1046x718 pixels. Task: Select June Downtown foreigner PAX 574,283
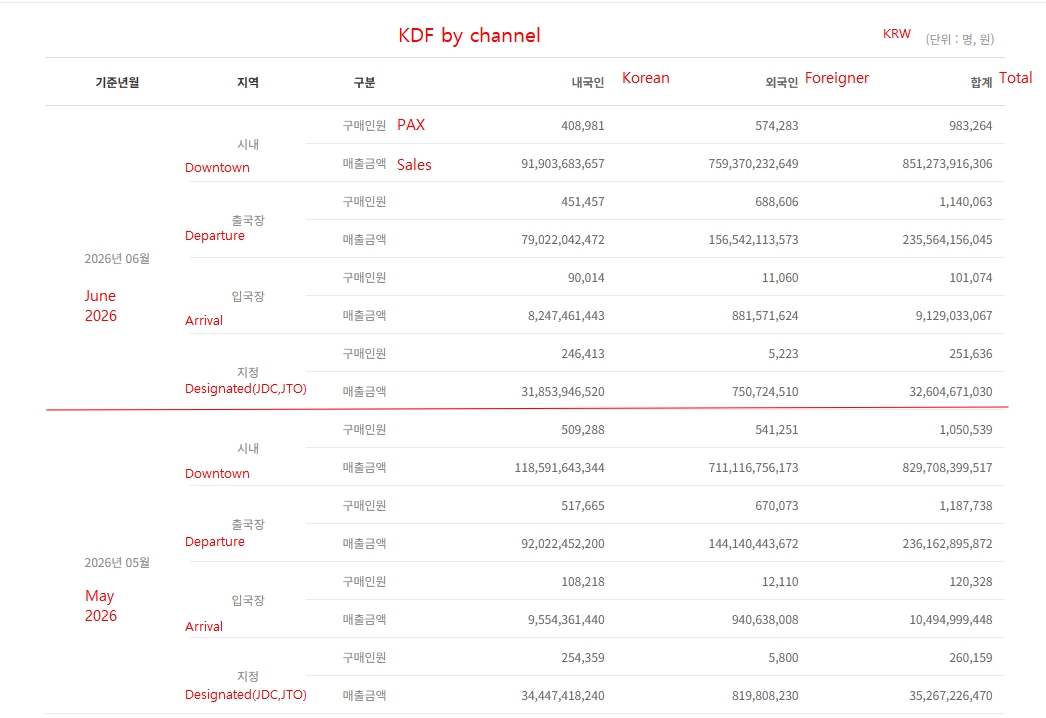pyautogui.click(x=776, y=125)
